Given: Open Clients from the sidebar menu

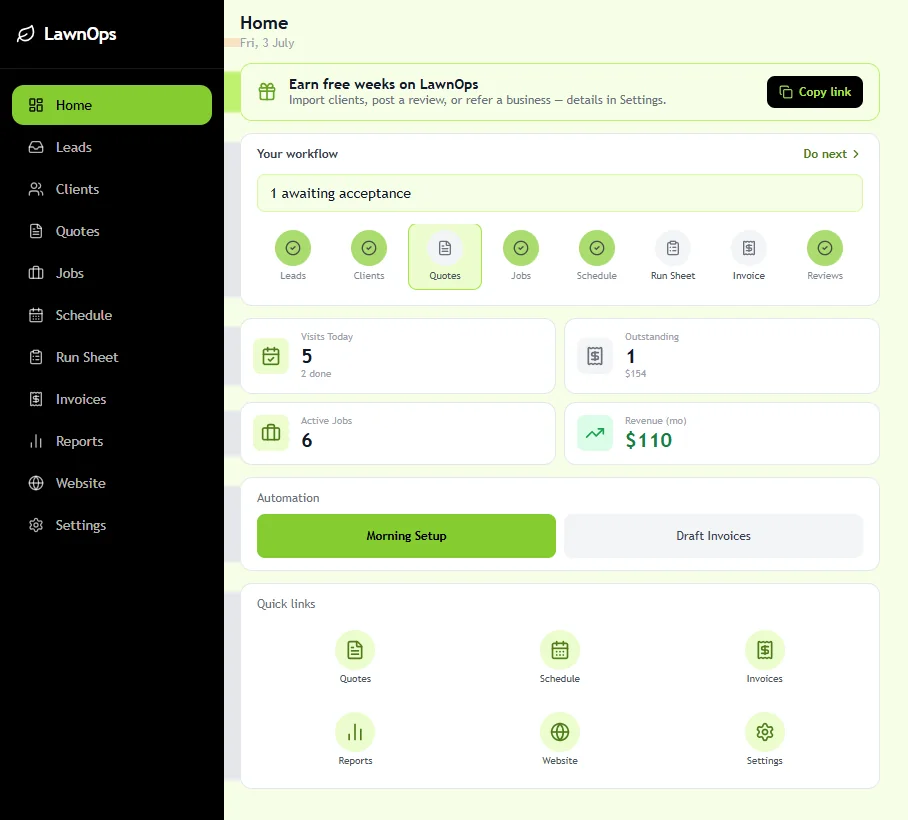Looking at the screenshot, I should coord(112,189).
